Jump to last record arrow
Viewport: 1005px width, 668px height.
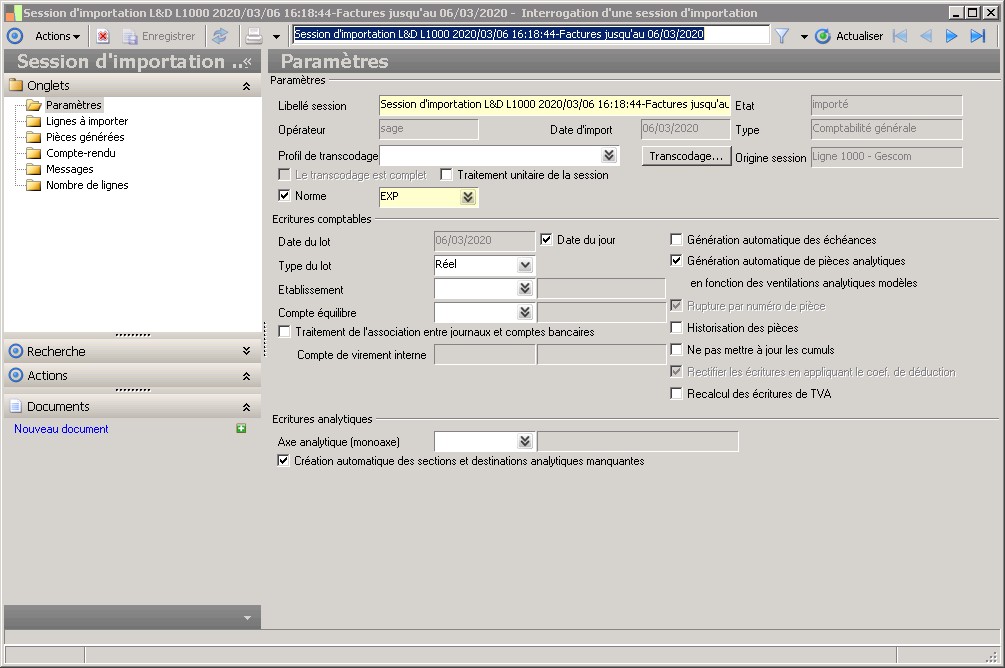[978, 36]
